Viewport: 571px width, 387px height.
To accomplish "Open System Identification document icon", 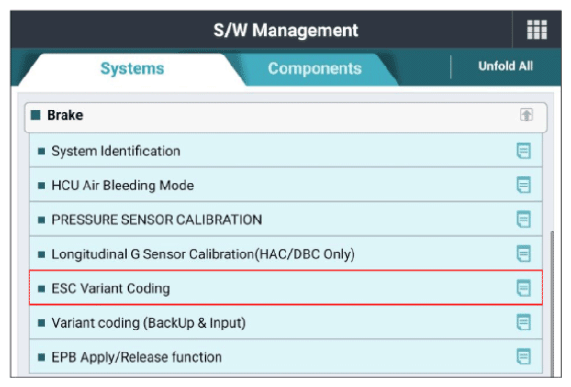I will click(x=524, y=151).
